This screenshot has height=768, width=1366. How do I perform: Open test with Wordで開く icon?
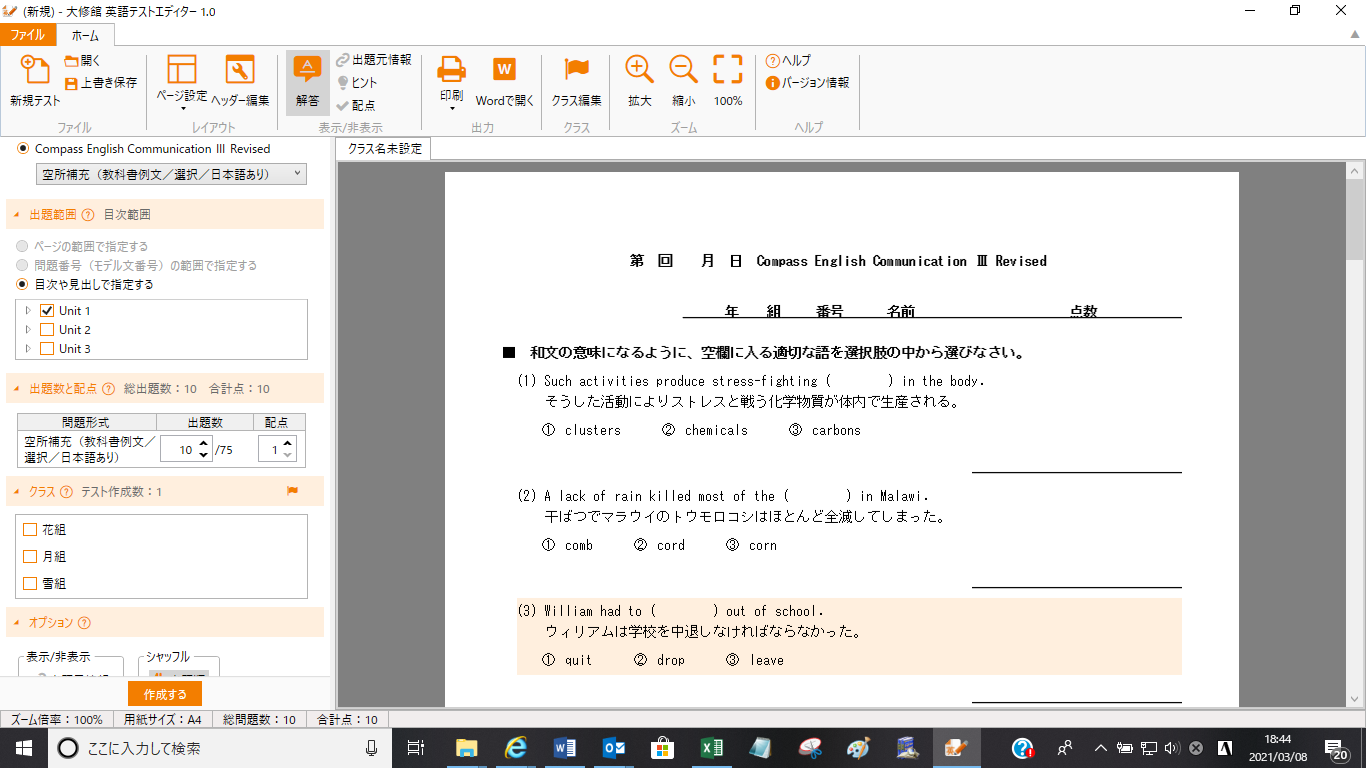(x=504, y=70)
